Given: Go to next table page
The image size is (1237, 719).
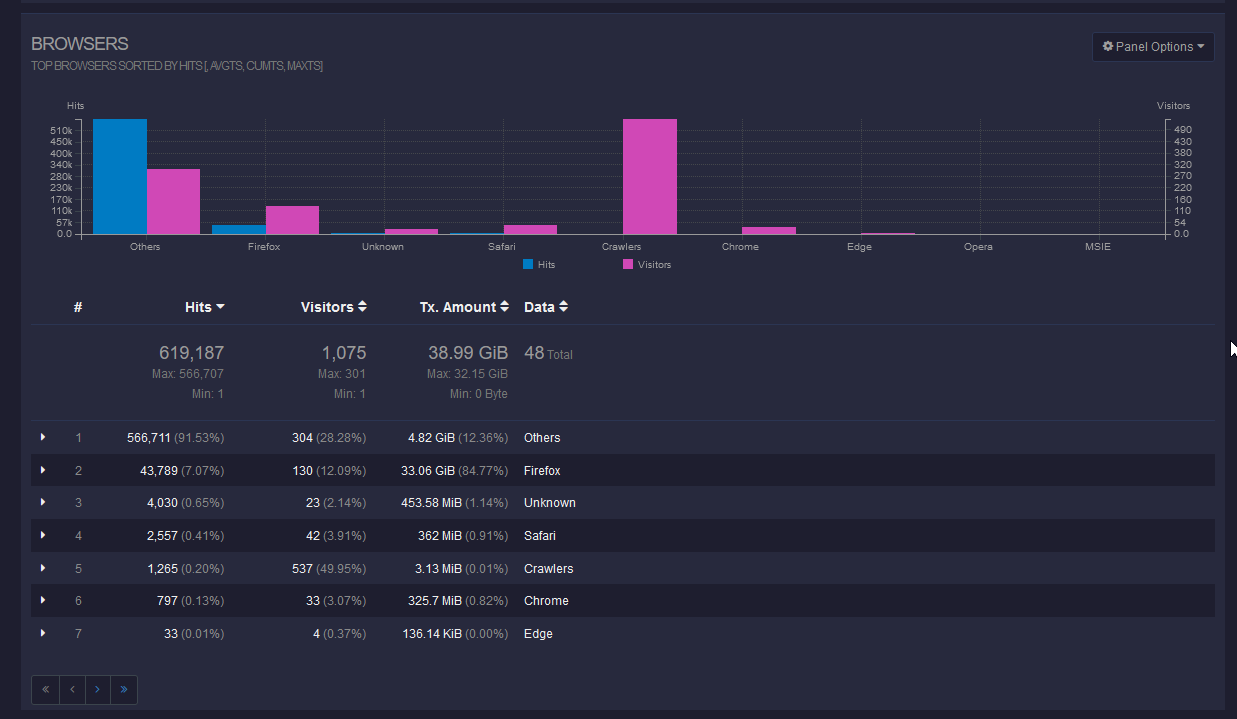Looking at the screenshot, I should pos(97,689).
